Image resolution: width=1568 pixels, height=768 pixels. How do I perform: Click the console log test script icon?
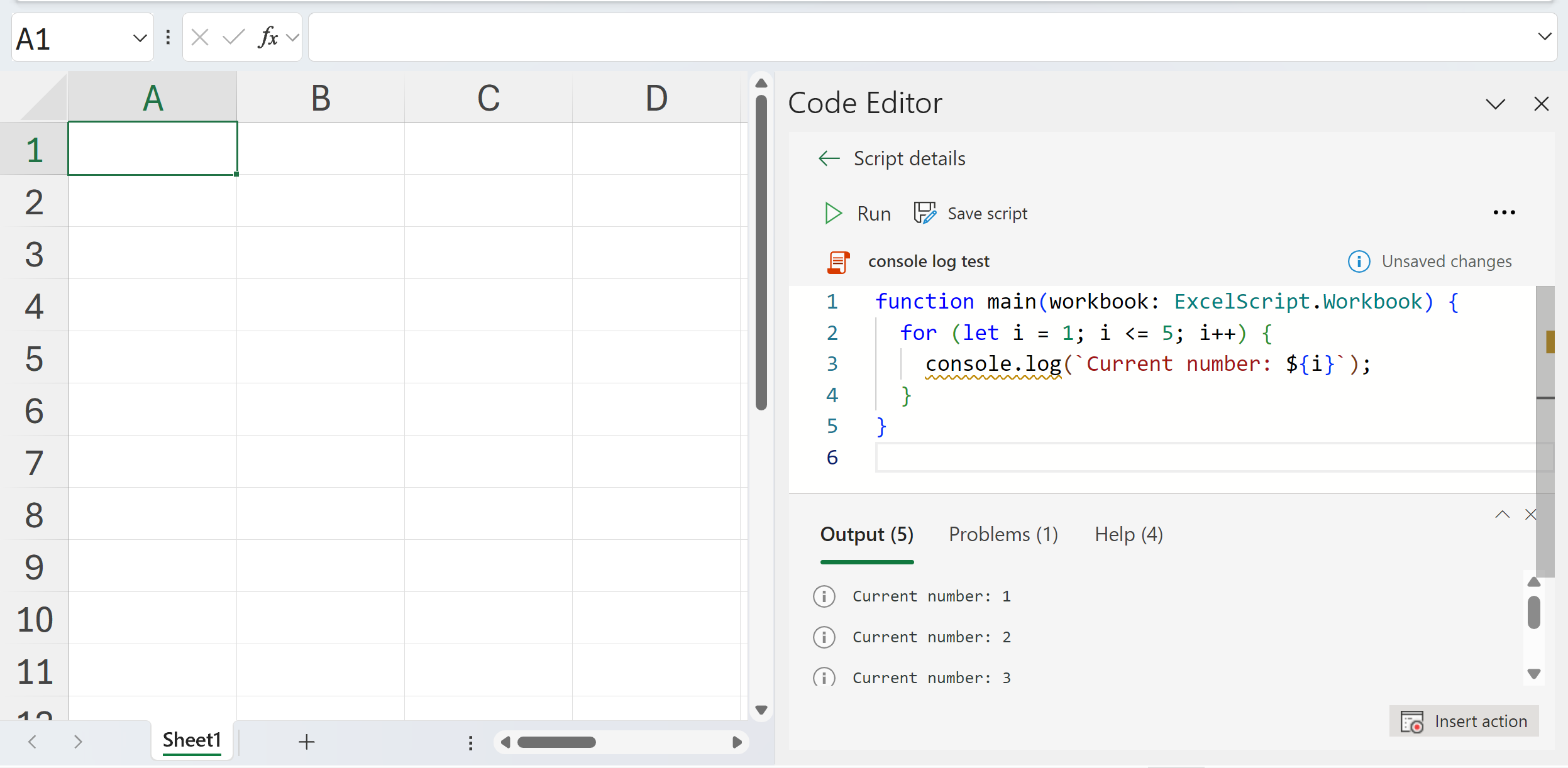point(838,262)
